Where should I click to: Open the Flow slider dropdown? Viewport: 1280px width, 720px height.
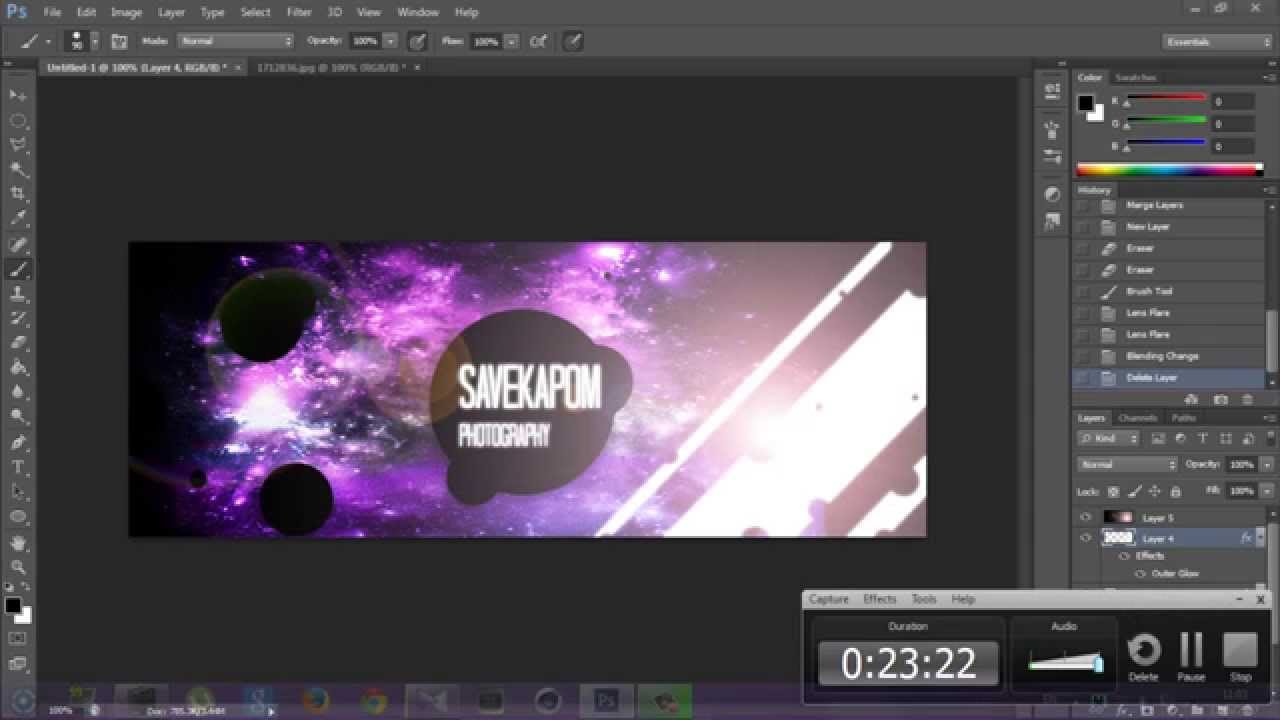click(x=511, y=41)
